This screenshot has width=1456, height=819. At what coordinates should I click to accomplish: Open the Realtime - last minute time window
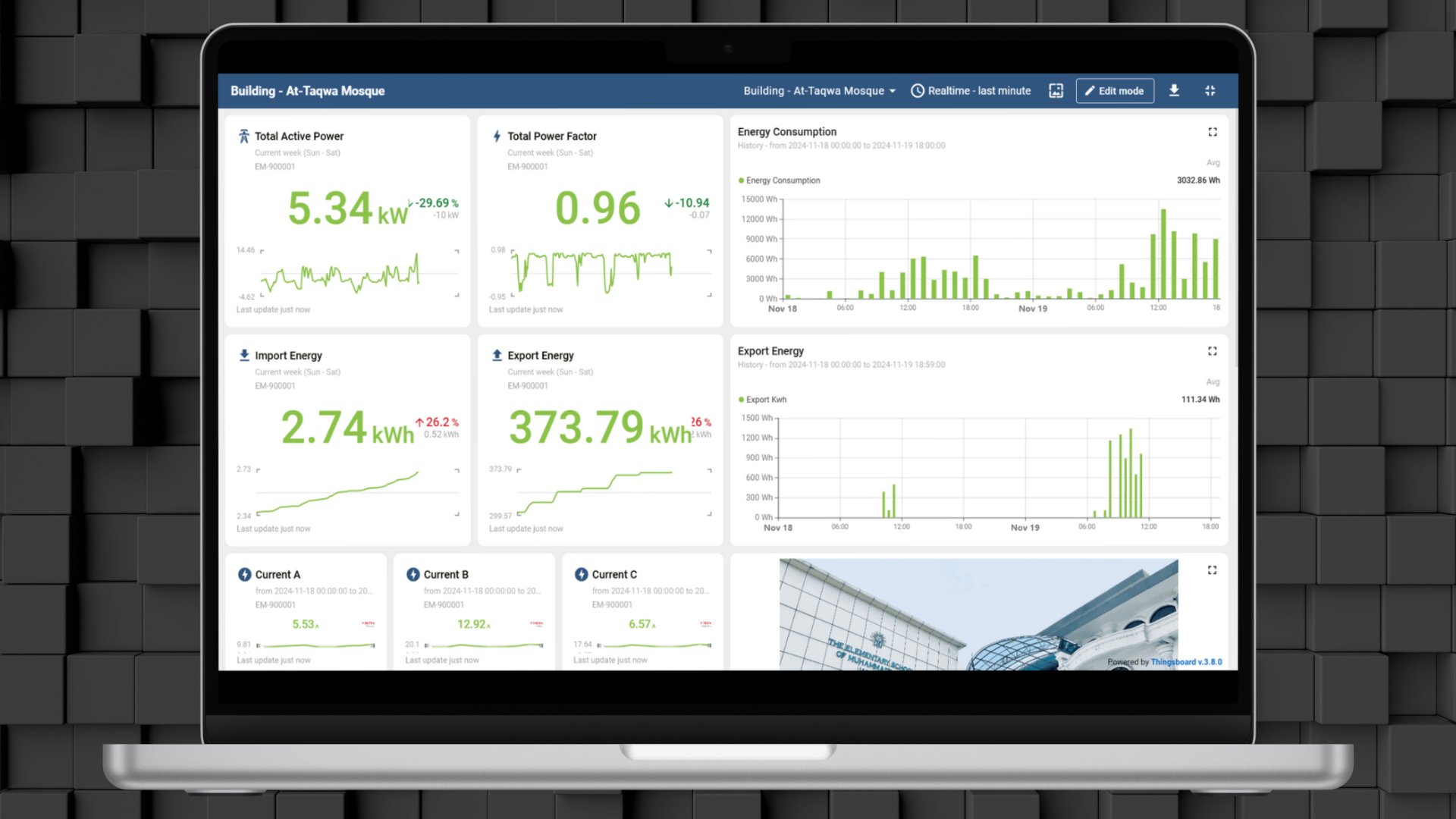pyautogui.click(x=971, y=91)
